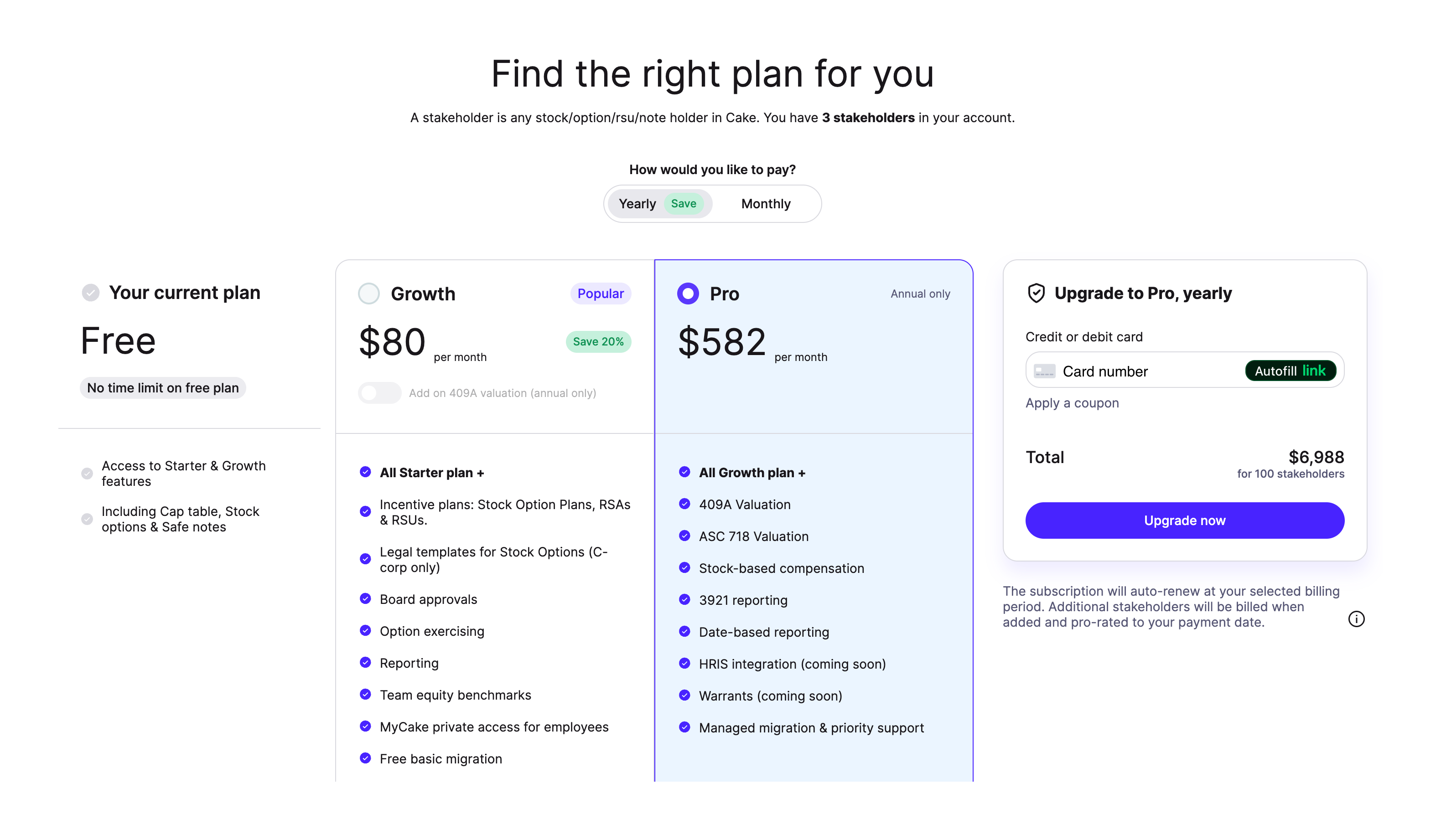Click the Popular badge on Growth plan
Image resolution: width=1441 pixels, height=840 pixels.
tap(600, 294)
